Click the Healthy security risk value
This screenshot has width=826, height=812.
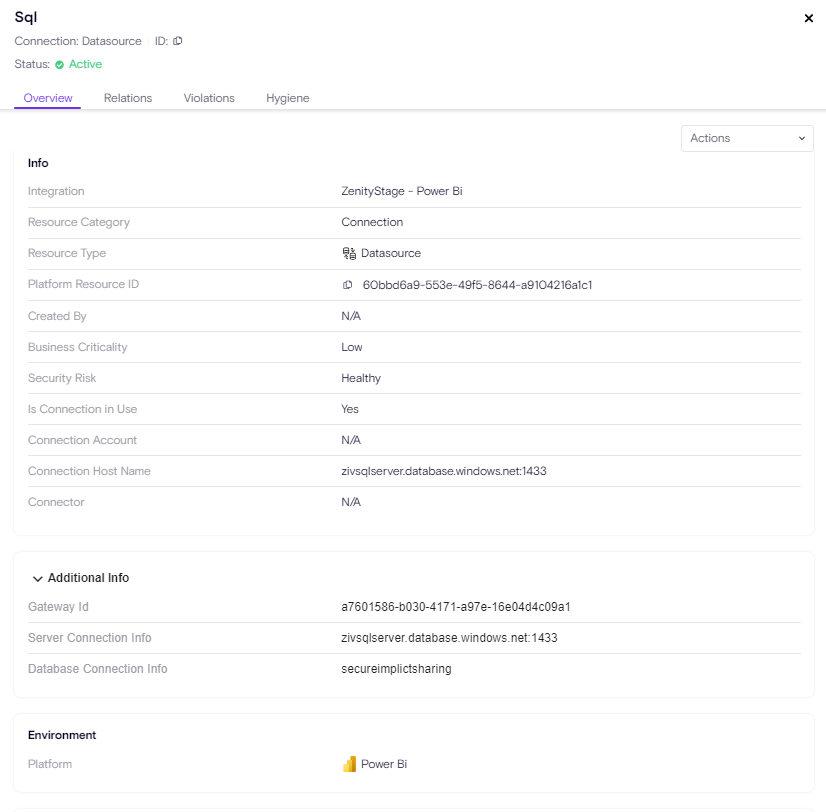click(x=361, y=378)
